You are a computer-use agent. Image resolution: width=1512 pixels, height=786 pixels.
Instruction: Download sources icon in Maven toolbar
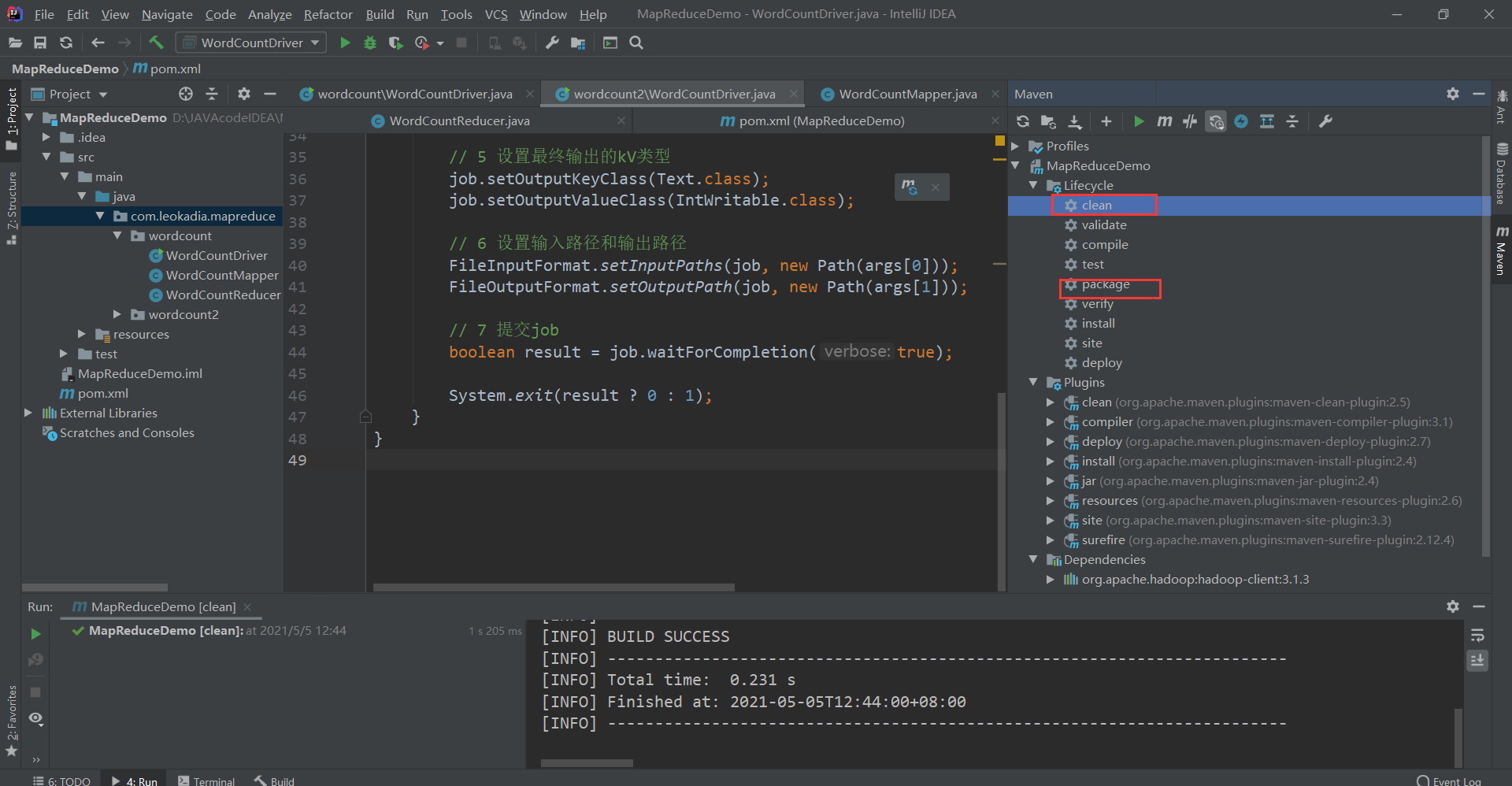click(x=1075, y=121)
